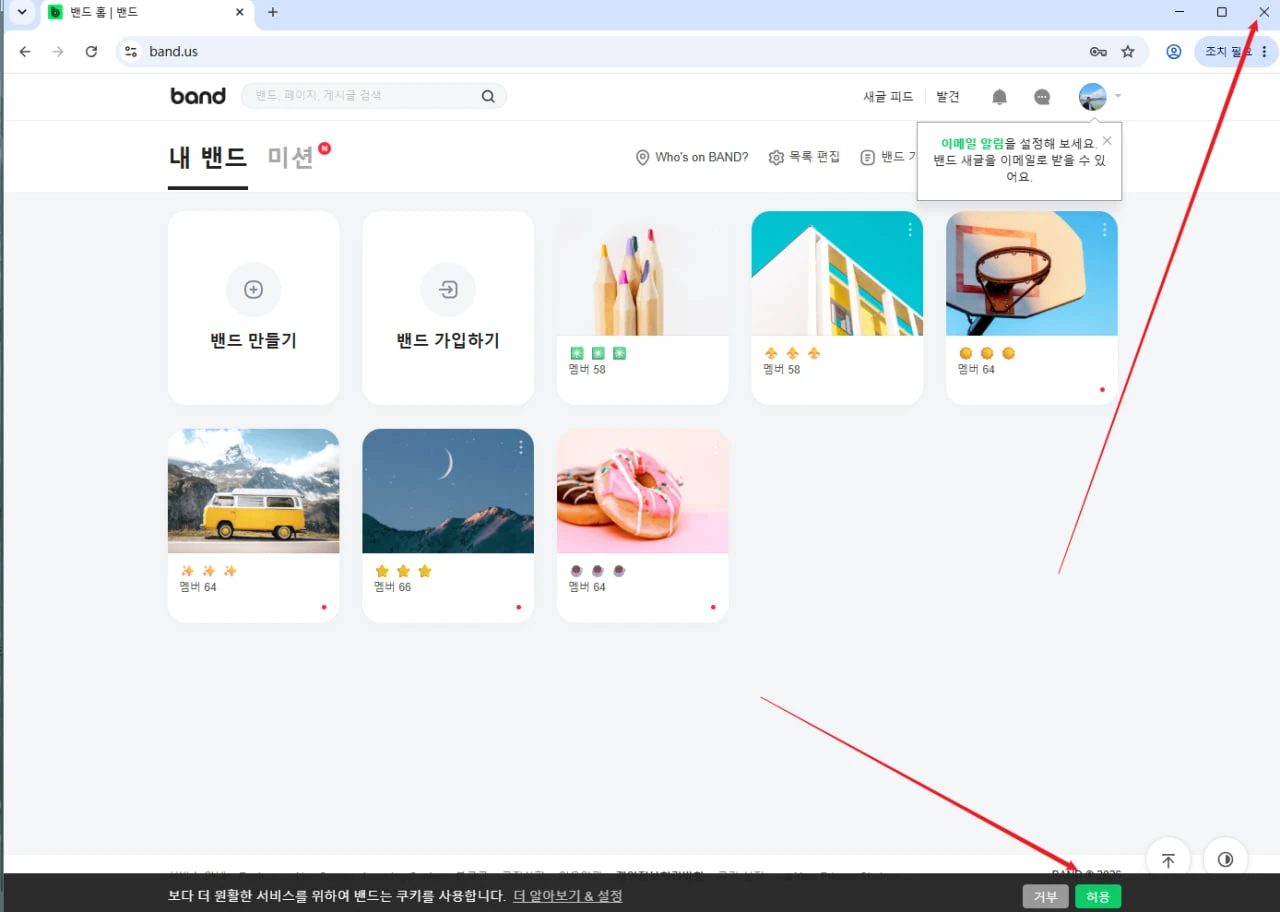Select the 내 밴드 tab

(208, 157)
